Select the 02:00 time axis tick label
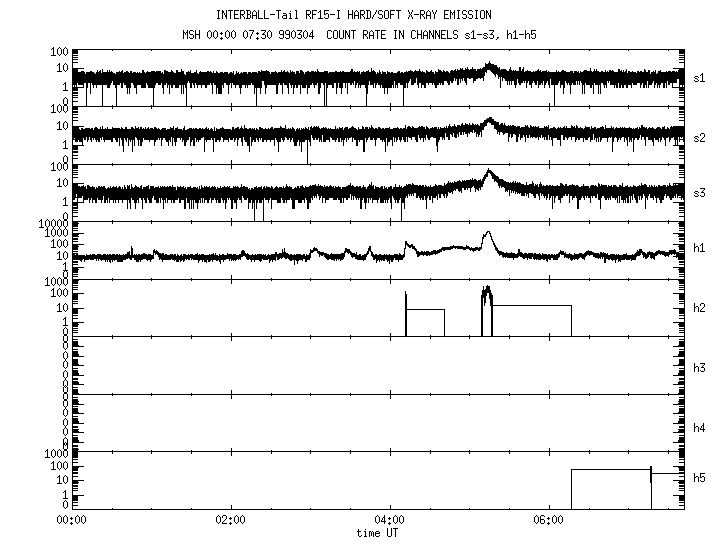This screenshot has height=550, width=720. (230, 521)
